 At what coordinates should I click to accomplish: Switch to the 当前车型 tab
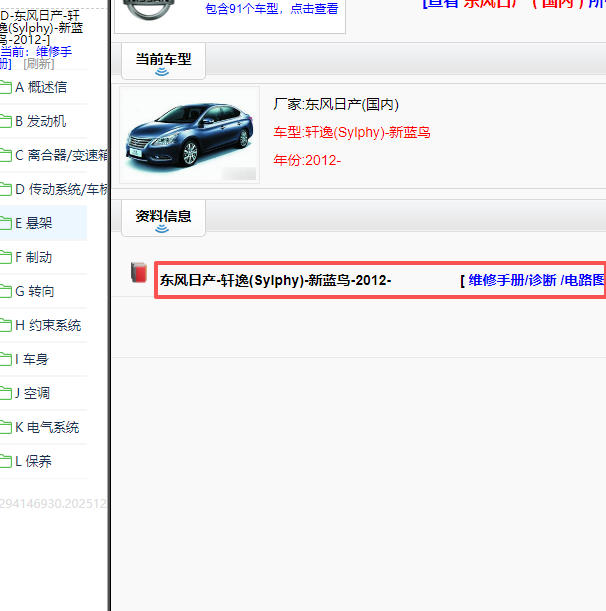click(163, 61)
